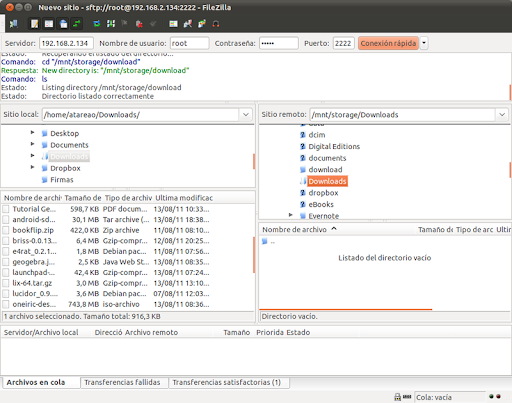The width and height of the screenshot is (512, 403).
Task: Select lix-64.tar.gz file name
Action: pyautogui.click(x=32, y=283)
